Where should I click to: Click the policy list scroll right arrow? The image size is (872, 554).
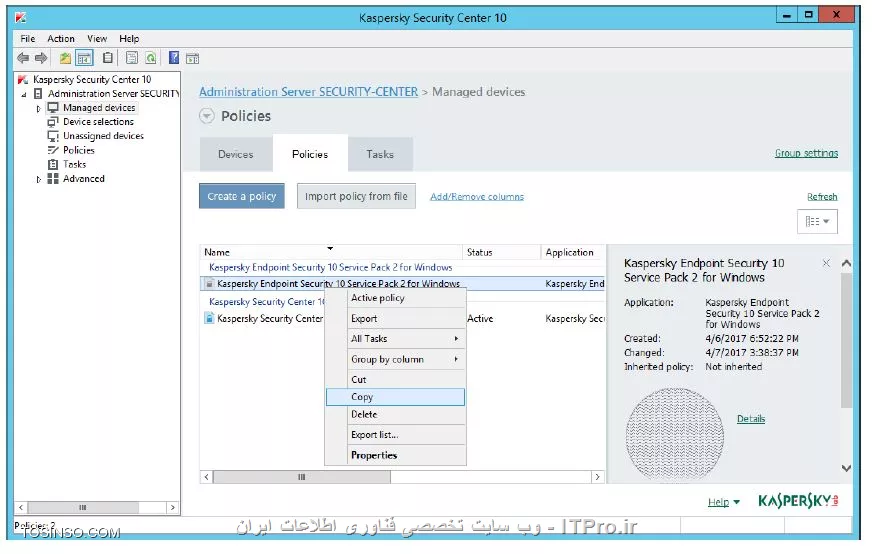pos(597,477)
